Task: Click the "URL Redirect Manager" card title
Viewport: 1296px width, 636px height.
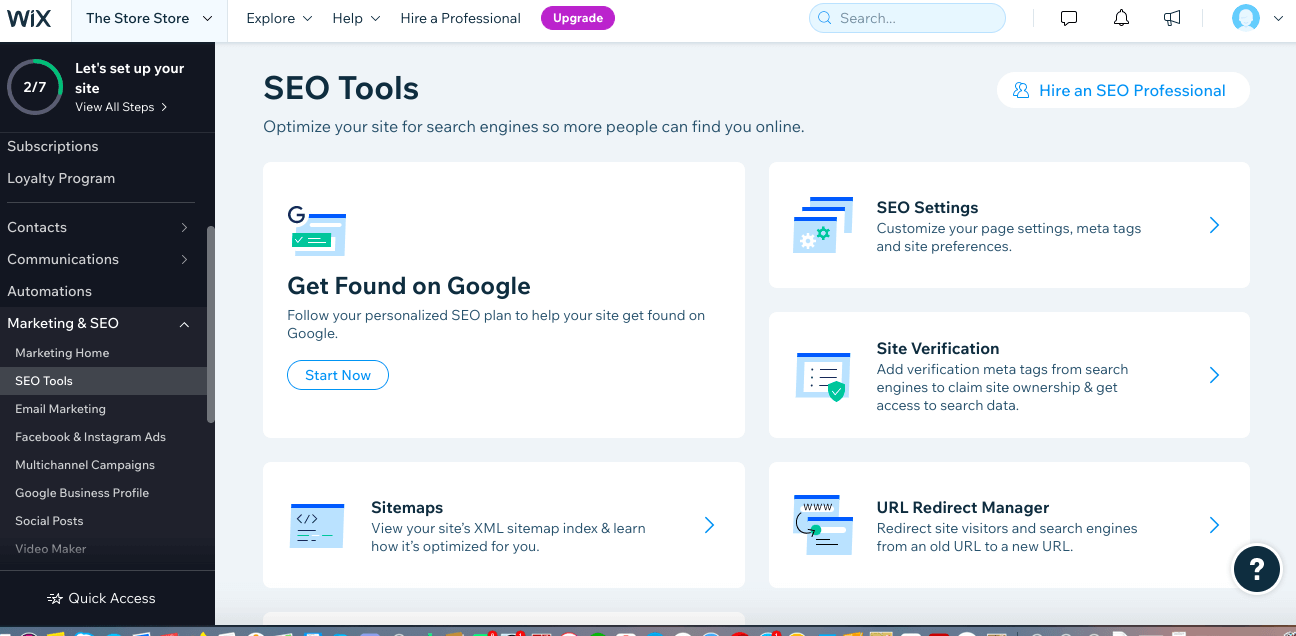Action: point(963,508)
